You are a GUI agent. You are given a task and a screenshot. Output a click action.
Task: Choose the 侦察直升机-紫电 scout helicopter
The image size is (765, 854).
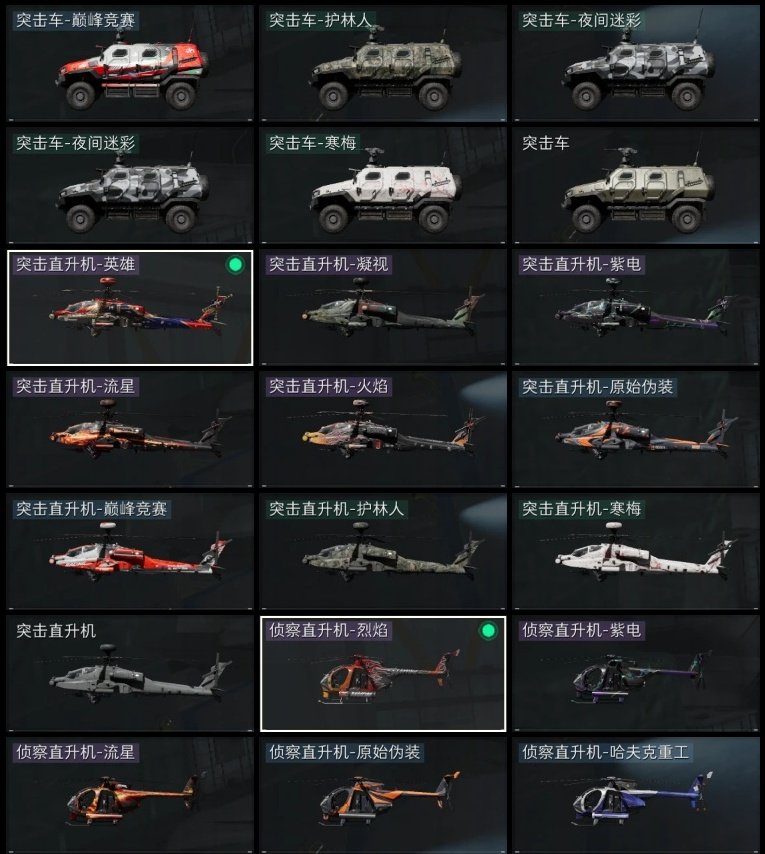tap(636, 673)
